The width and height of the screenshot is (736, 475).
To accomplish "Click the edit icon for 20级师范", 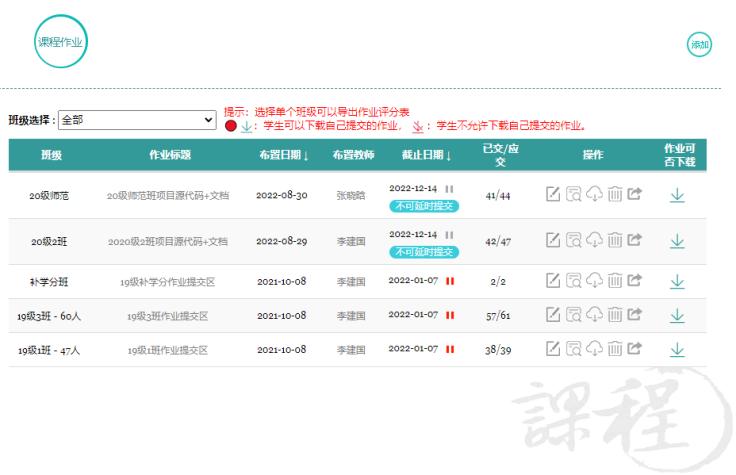I will click(x=553, y=194).
